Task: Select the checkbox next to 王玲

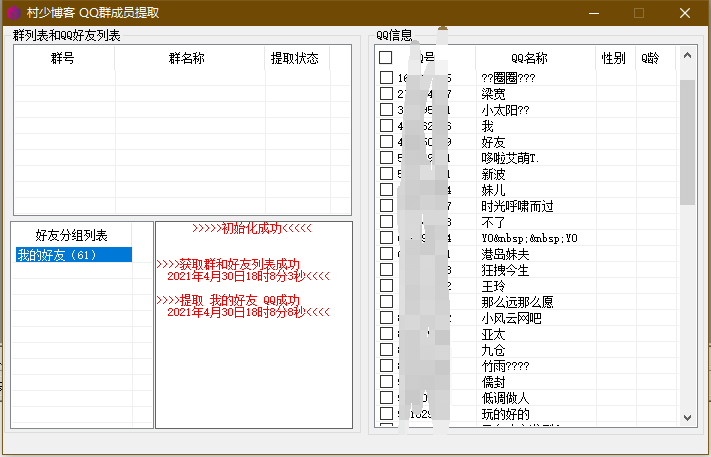Action: [x=386, y=286]
